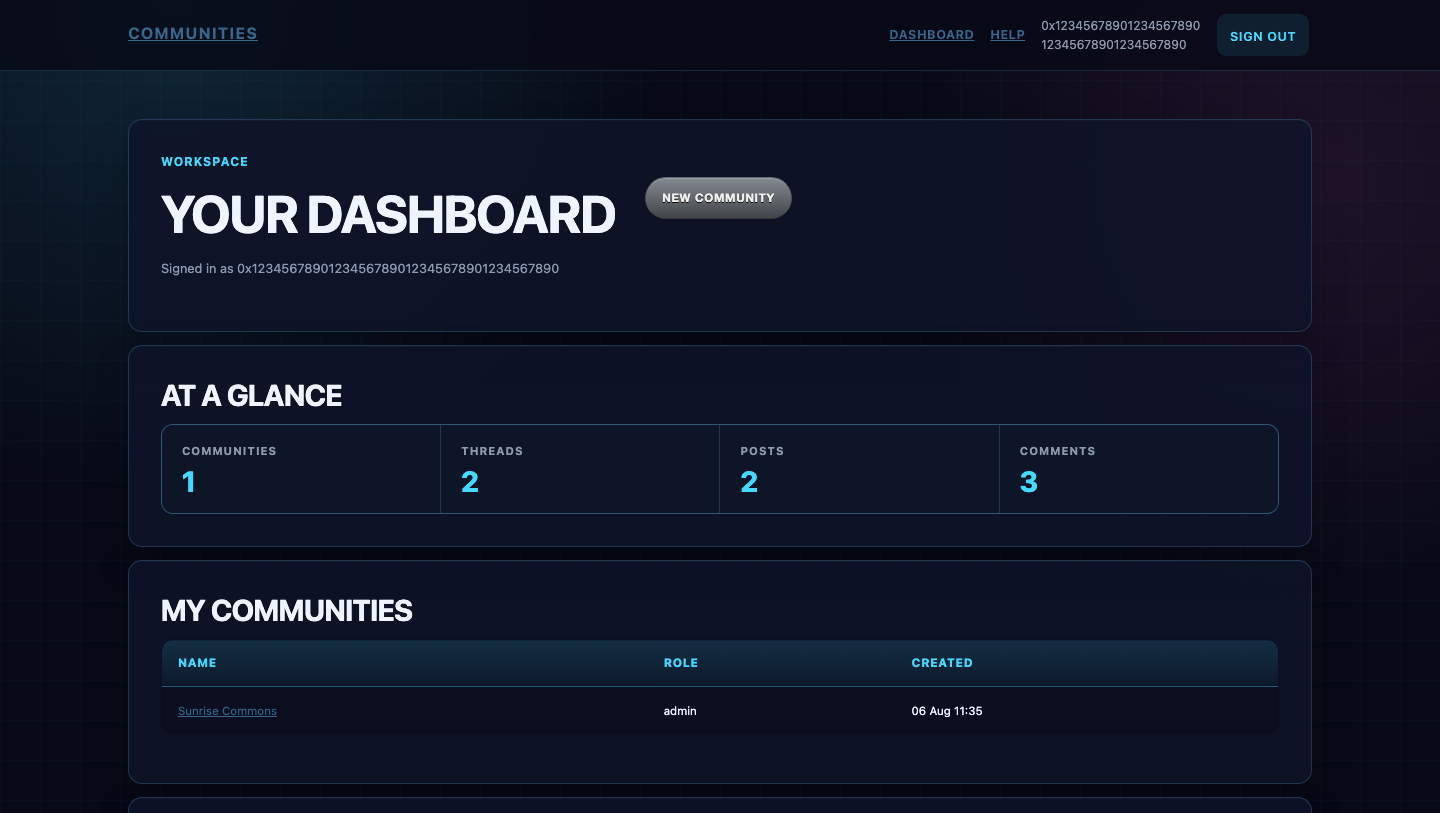Image resolution: width=1440 pixels, height=813 pixels.
Task: Open the HELP navigation link
Action: (x=1007, y=35)
